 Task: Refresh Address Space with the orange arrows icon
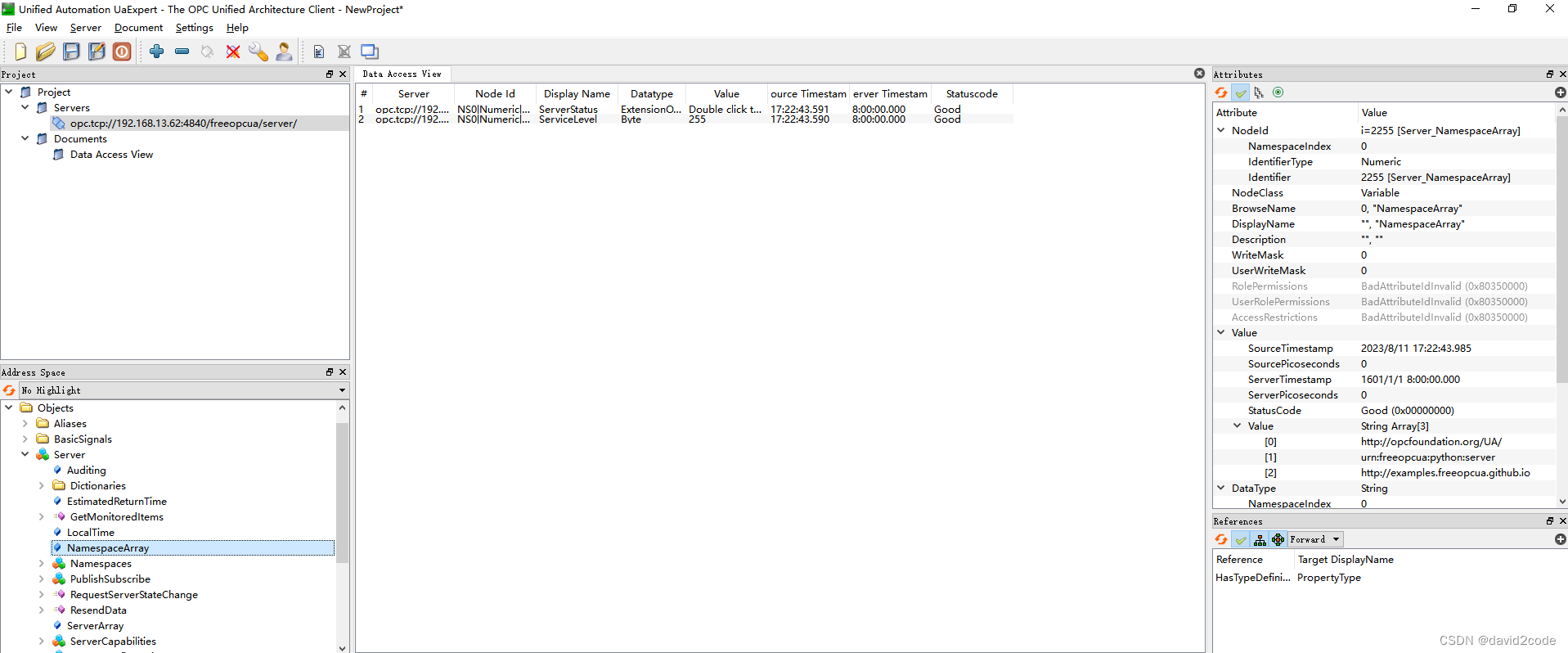pyautogui.click(x=10, y=390)
